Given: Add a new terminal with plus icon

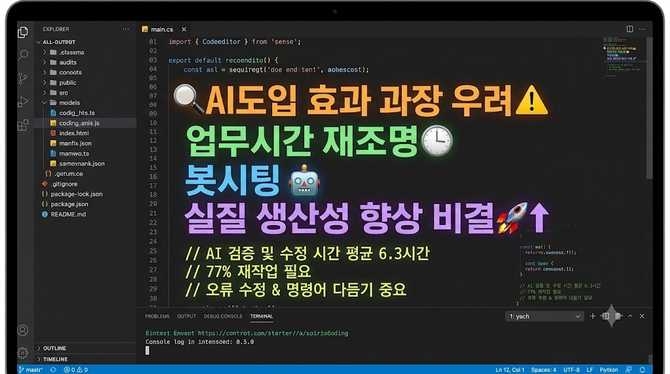Looking at the screenshot, I should (593, 316).
